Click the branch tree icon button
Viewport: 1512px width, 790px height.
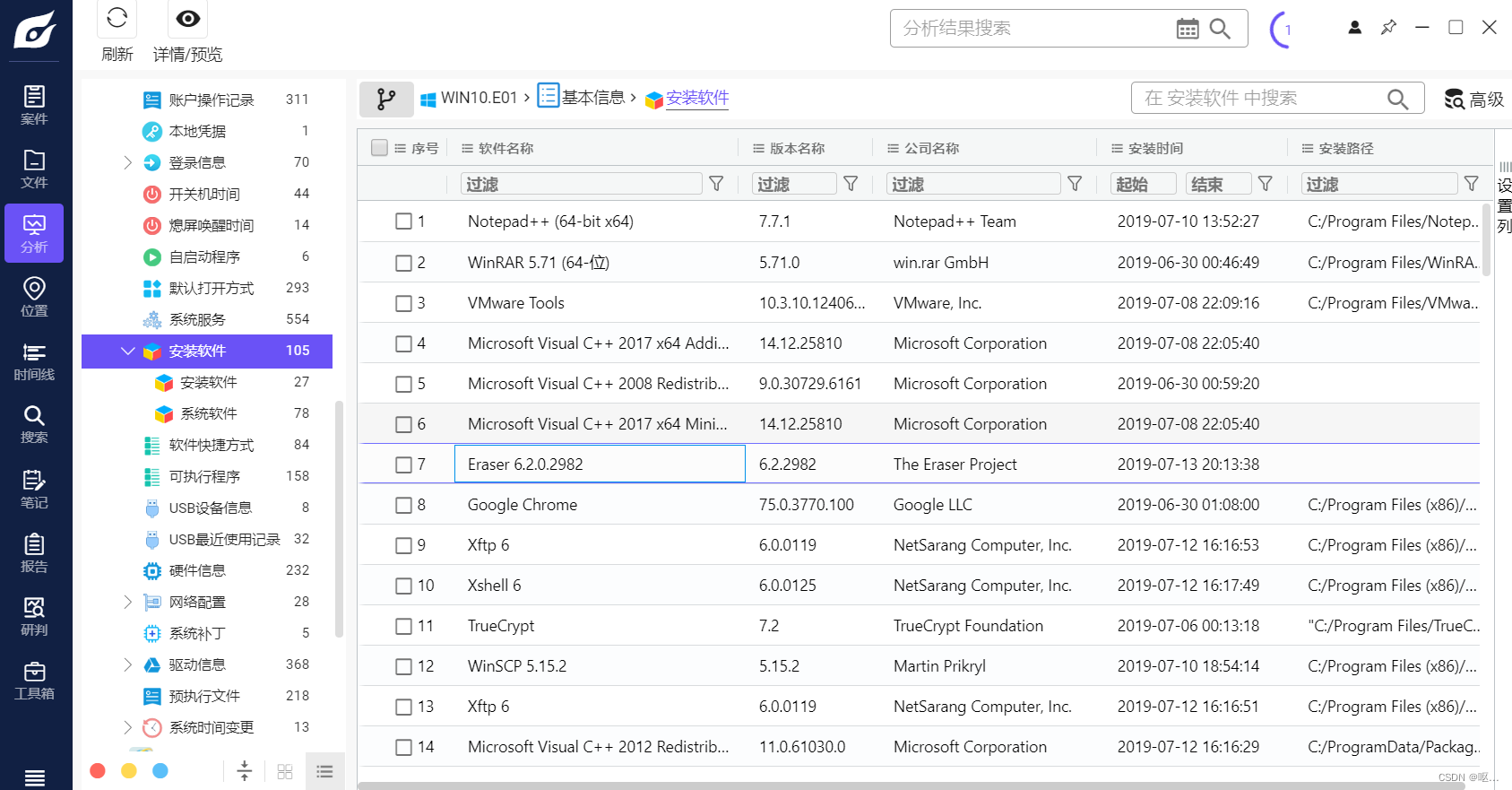point(386,99)
